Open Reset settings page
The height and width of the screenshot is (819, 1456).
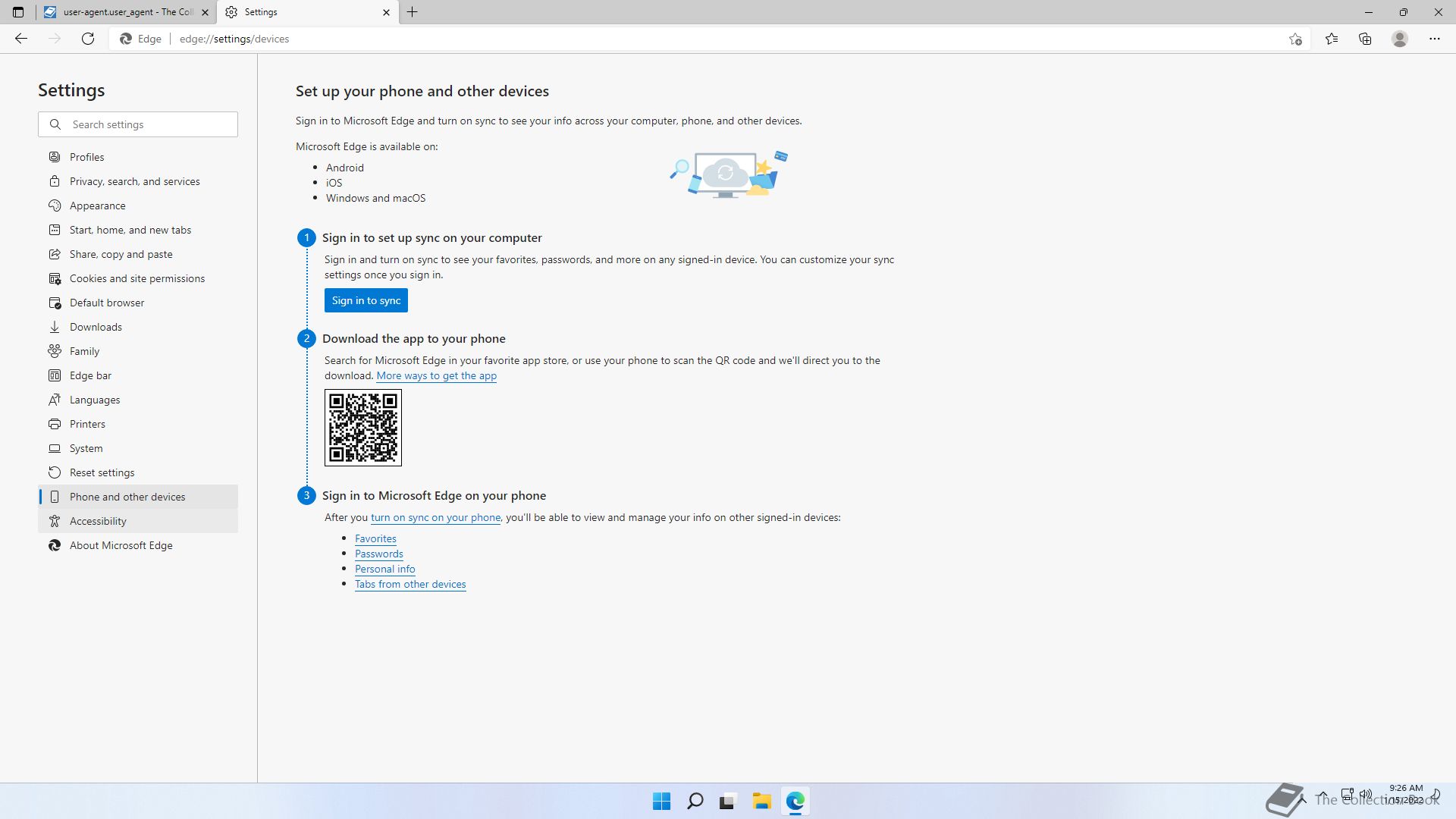coord(138,472)
